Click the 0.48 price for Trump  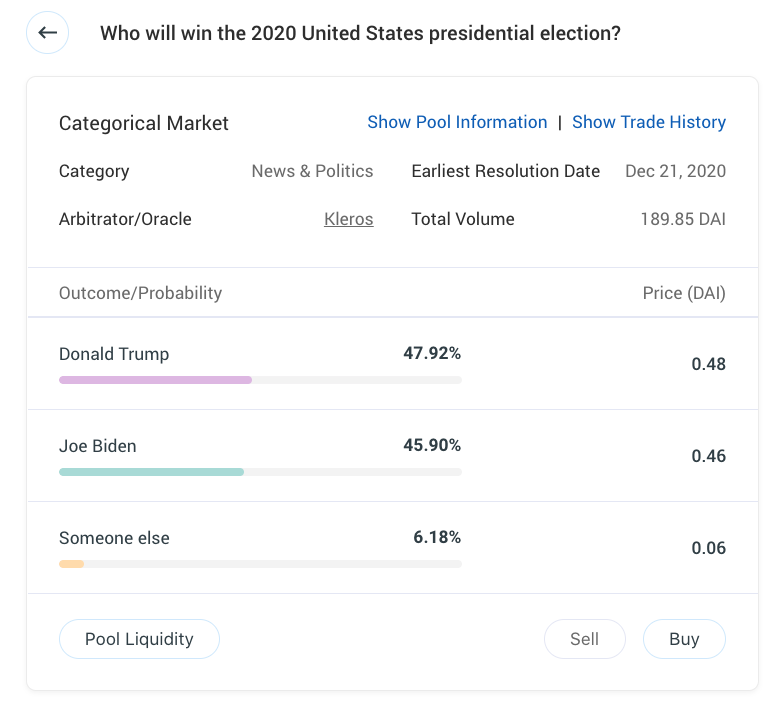pyautogui.click(x=708, y=364)
